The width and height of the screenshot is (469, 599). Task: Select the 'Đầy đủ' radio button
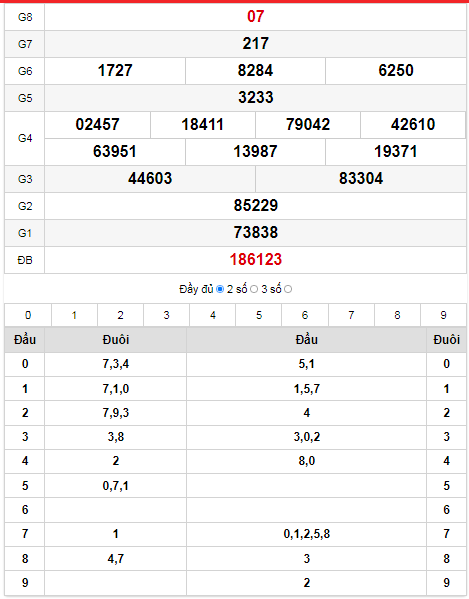(x=220, y=289)
